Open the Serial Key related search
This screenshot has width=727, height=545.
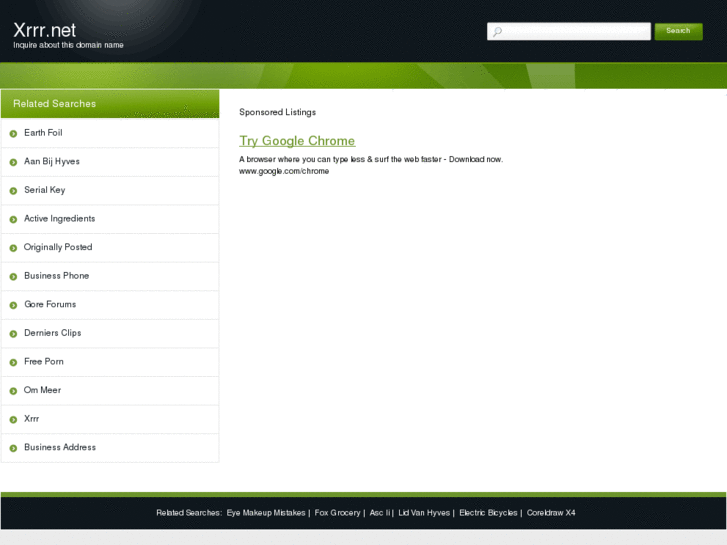pos(45,190)
